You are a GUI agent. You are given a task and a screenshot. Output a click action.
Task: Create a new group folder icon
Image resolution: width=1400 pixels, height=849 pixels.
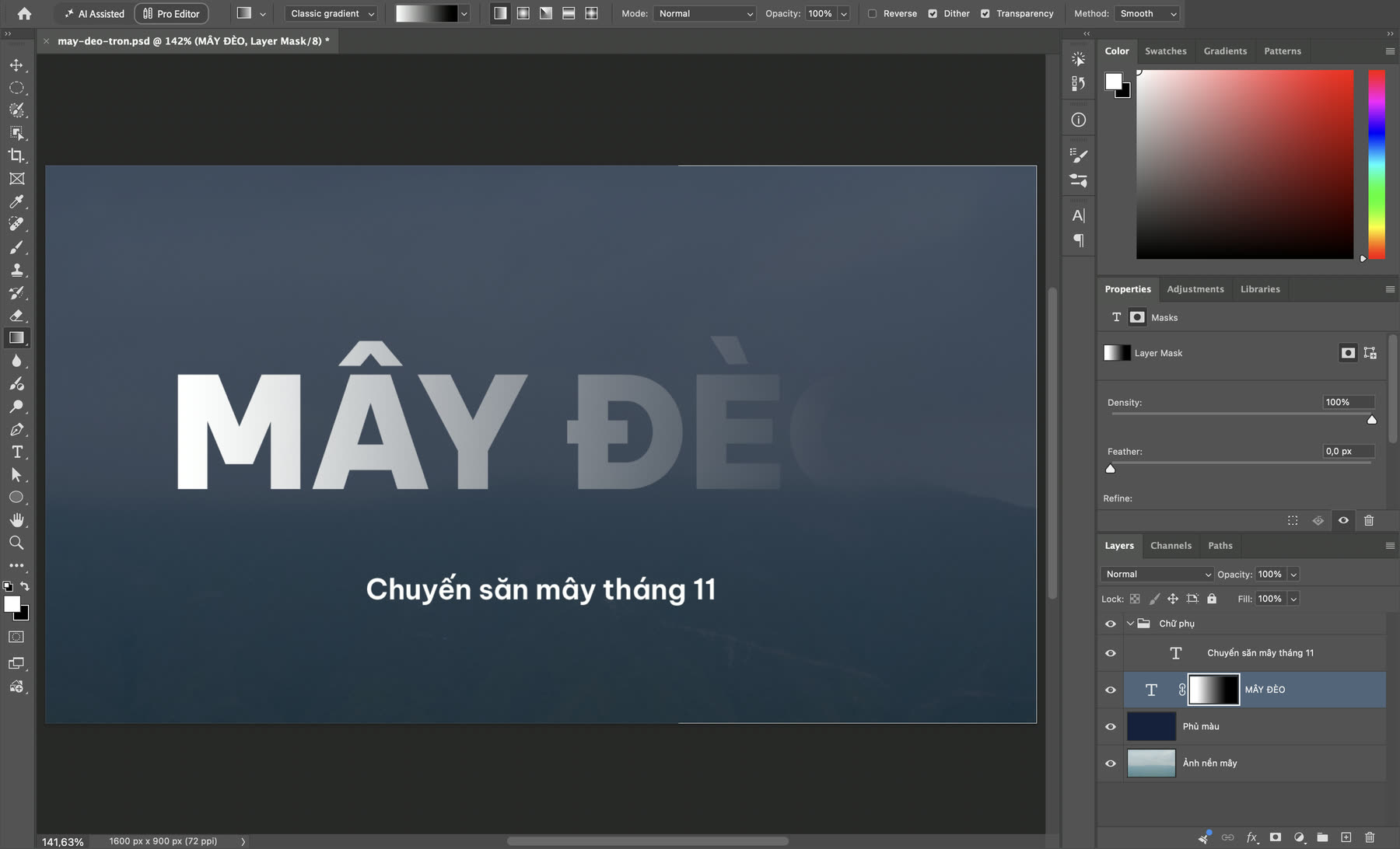(x=1322, y=837)
